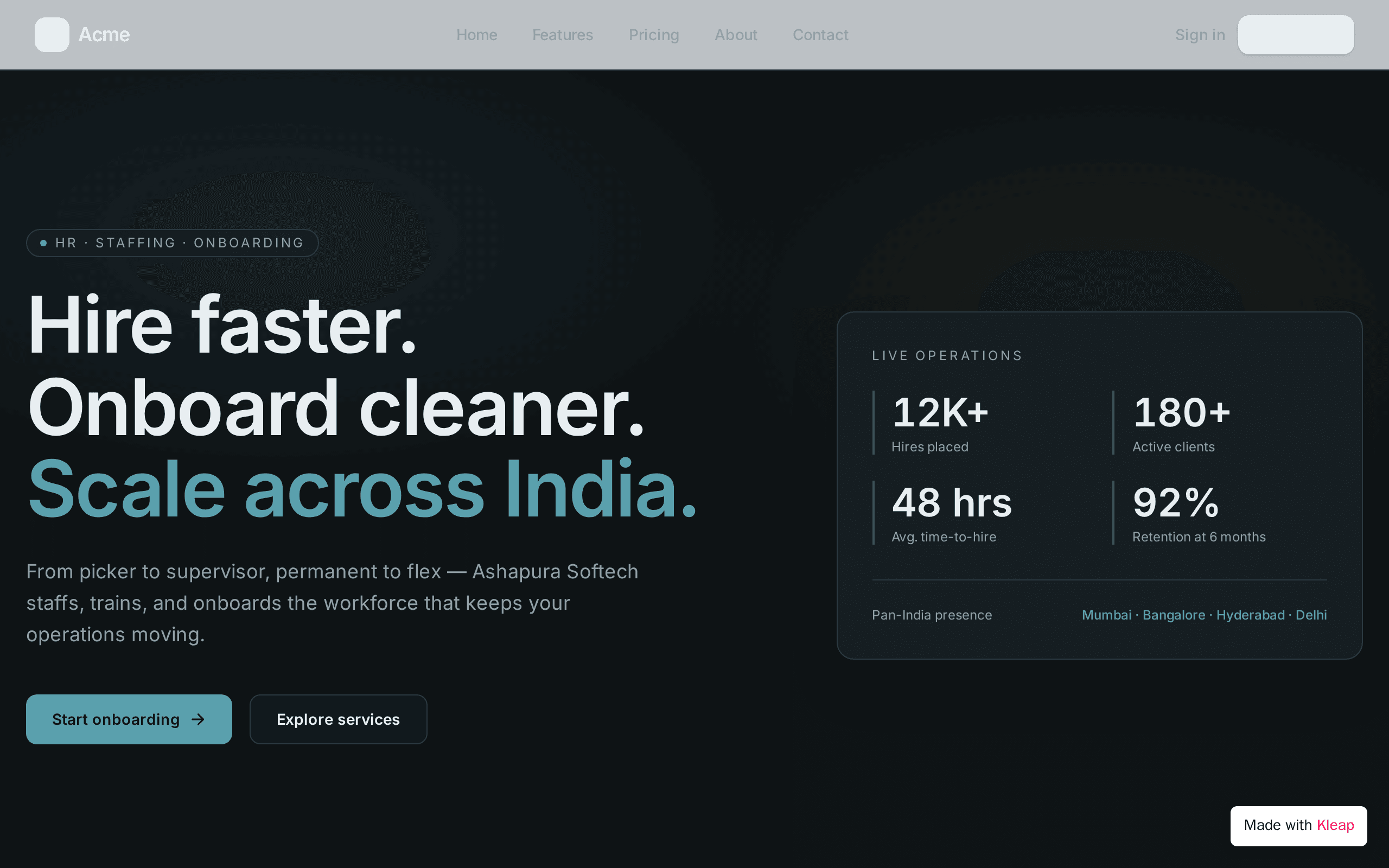Image resolution: width=1389 pixels, height=868 pixels.
Task: Click the Made with Kleap badge
Action: (x=1298, y=826)
